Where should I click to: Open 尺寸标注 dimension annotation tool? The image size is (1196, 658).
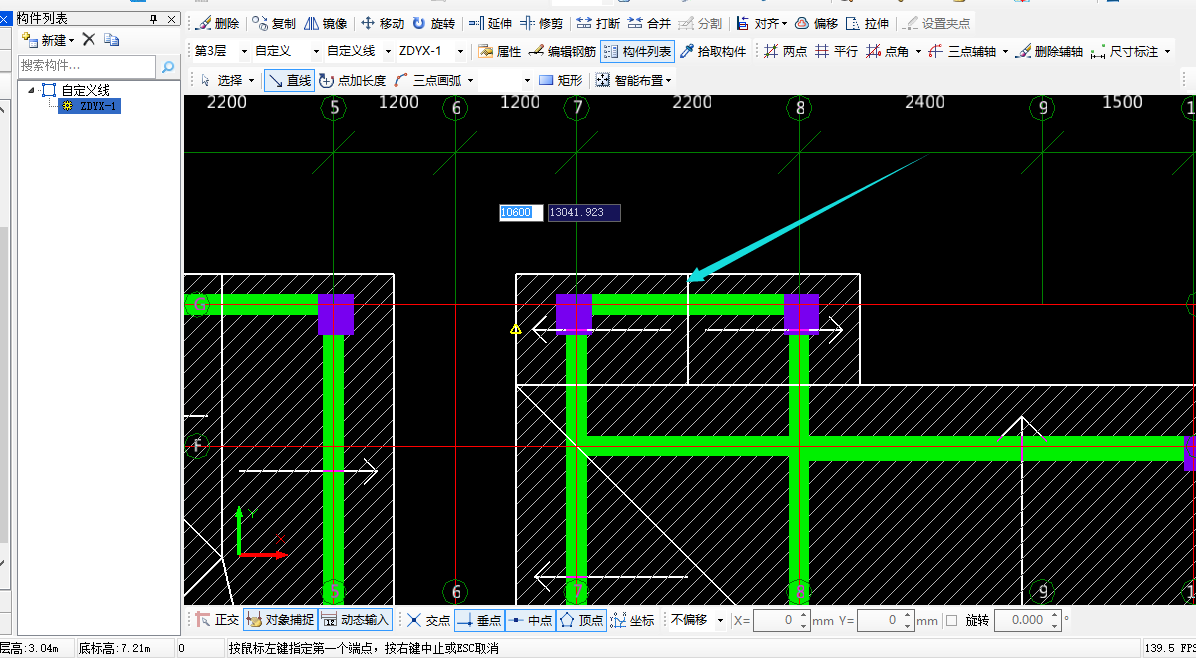[x=1126, y=51]
